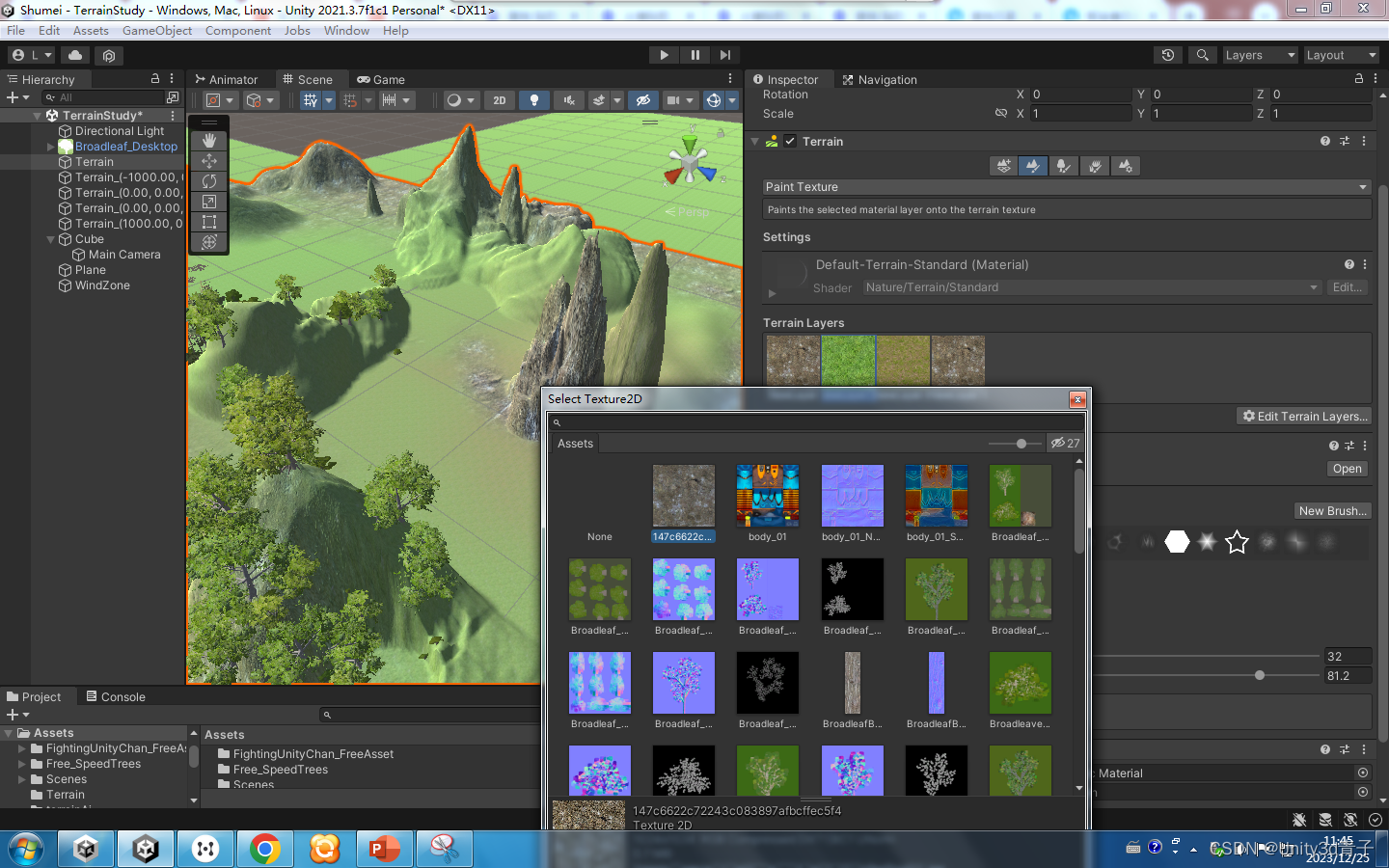
Task: Select the Scale tool in Scene overlay
Action: coord(209,202)
